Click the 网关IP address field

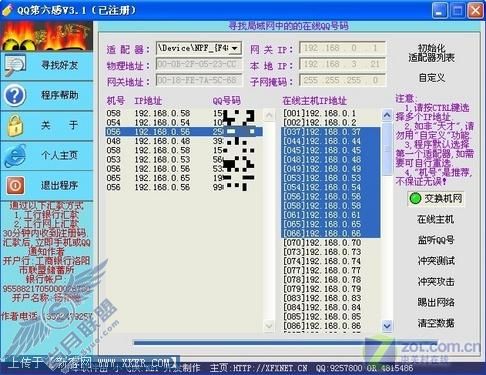342,48
